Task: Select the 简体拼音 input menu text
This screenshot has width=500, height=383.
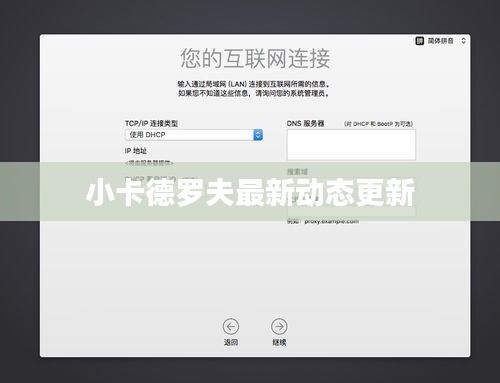Action: [440, 41]
